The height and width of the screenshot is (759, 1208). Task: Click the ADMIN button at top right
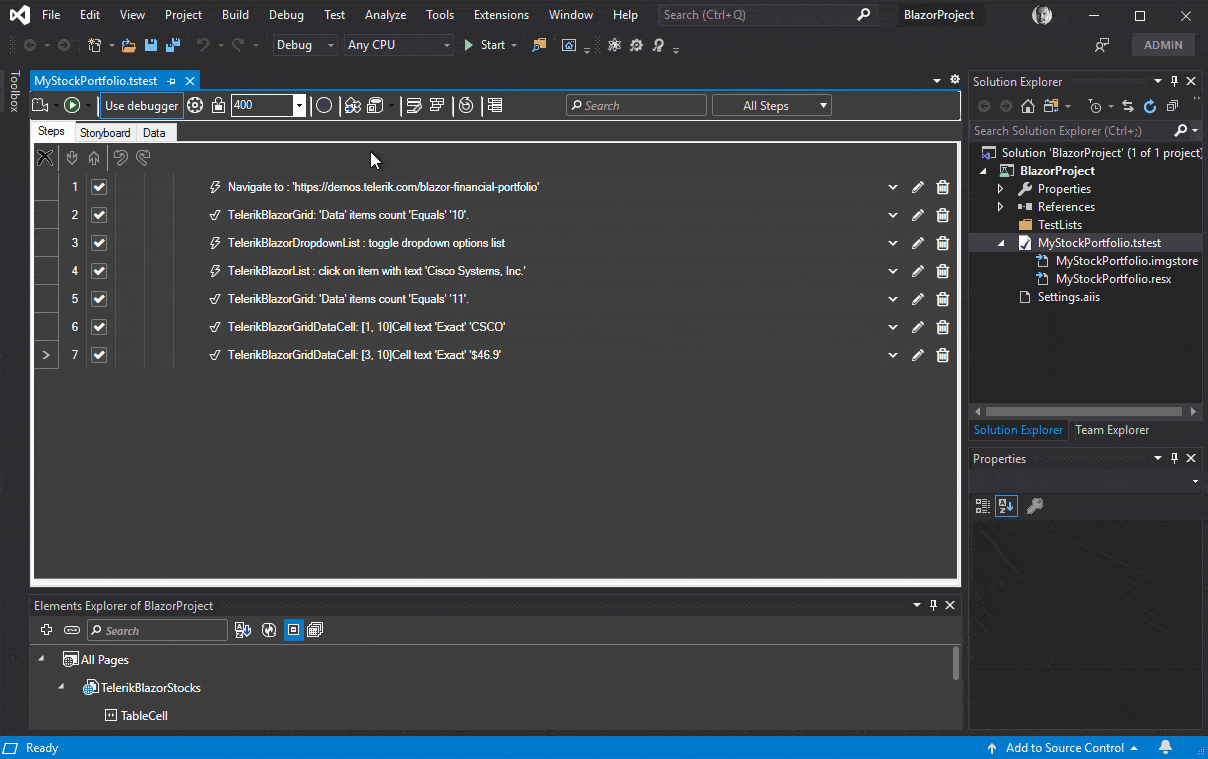[1163, 45]
